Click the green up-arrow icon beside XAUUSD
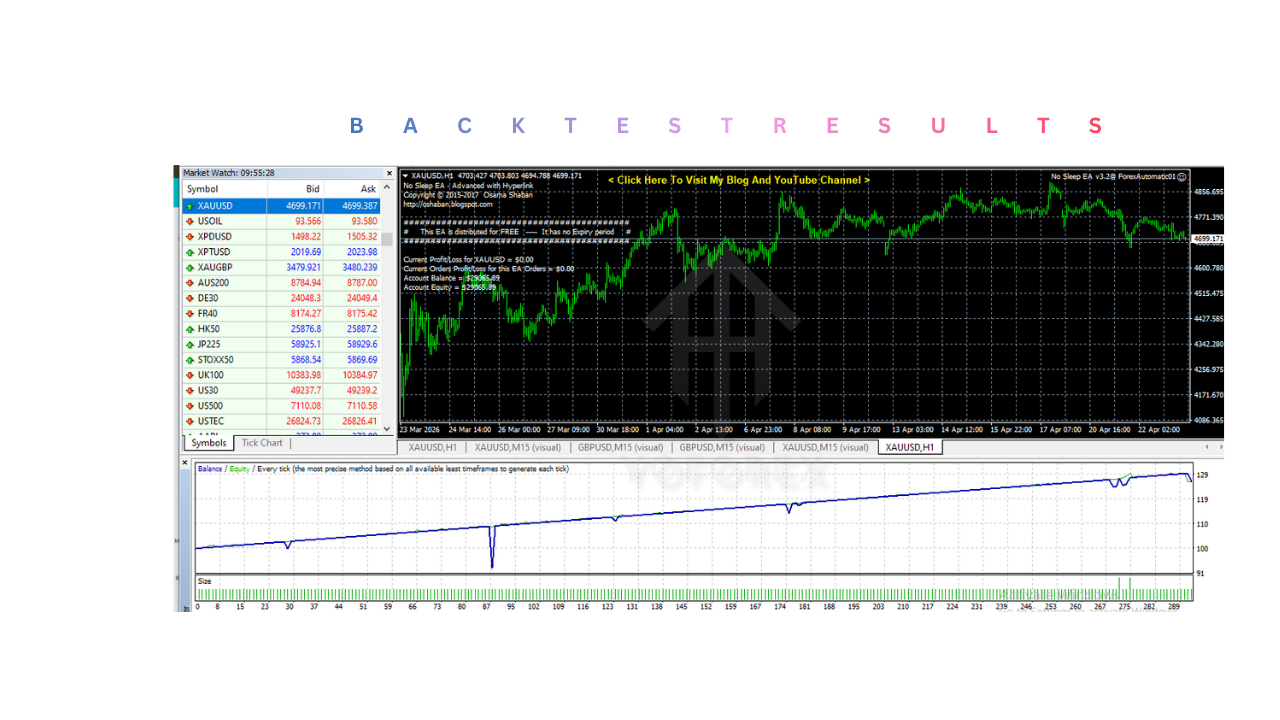 [x=190, y=205]
